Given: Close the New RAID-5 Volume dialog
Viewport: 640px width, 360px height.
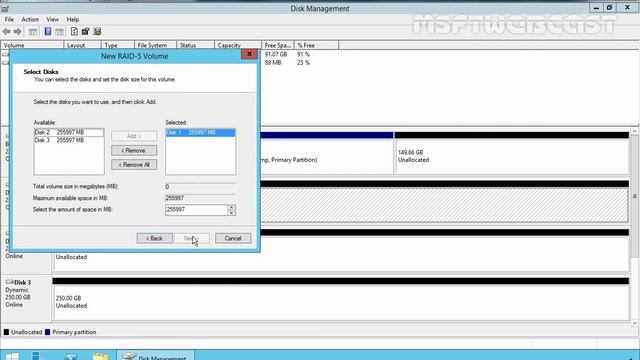Looking at the screenshot, I should (249, 54).
